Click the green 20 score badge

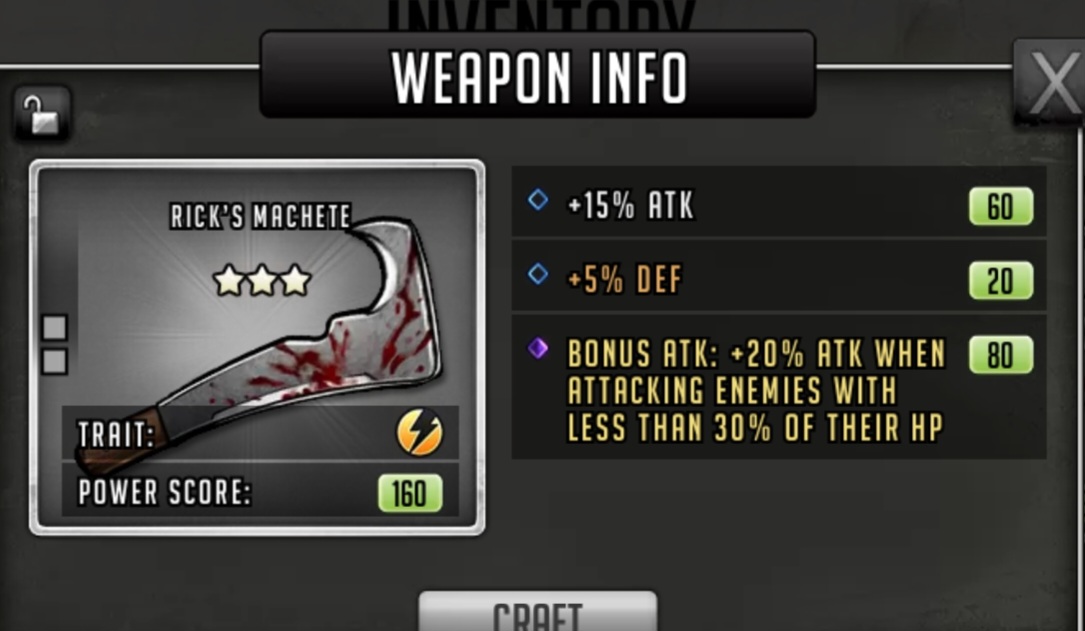[1001, 280]
